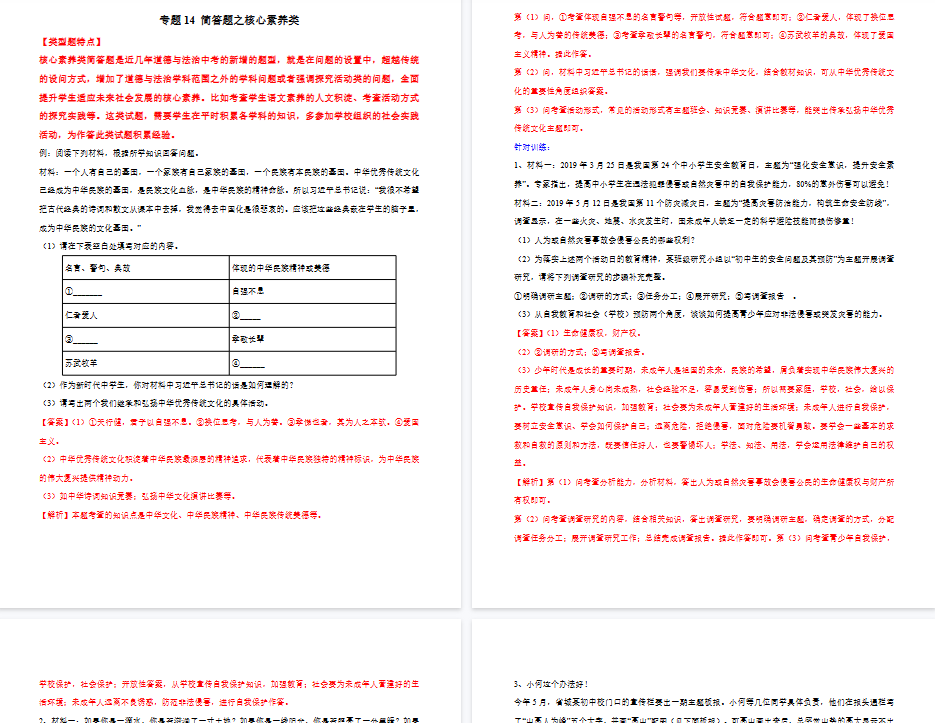Viewport: 935px width, 723px height.
Task: Click the line '材料二：2019年5月12日'
Action: coord(702,203)
